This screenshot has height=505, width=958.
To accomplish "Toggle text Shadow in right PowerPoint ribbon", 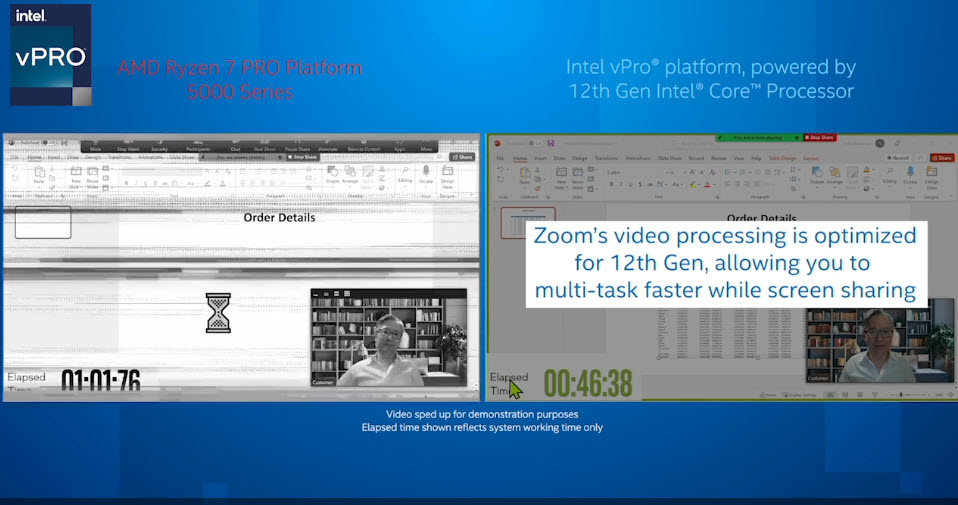I will click(640, 184).
